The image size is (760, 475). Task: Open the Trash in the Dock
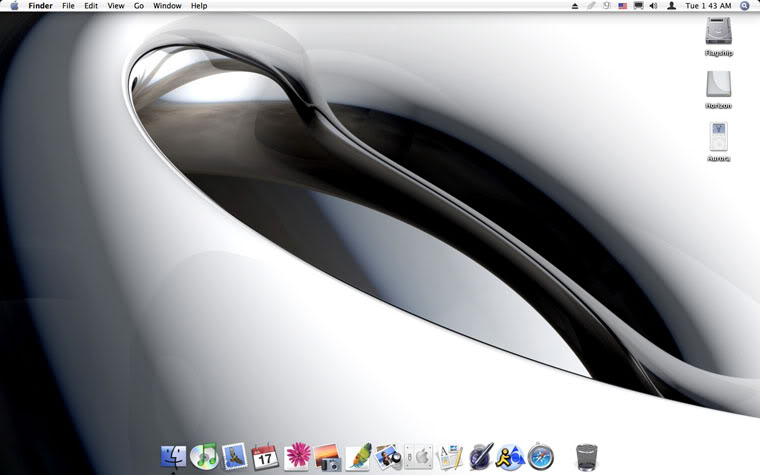pyautogui.click(x=588, y=457)
